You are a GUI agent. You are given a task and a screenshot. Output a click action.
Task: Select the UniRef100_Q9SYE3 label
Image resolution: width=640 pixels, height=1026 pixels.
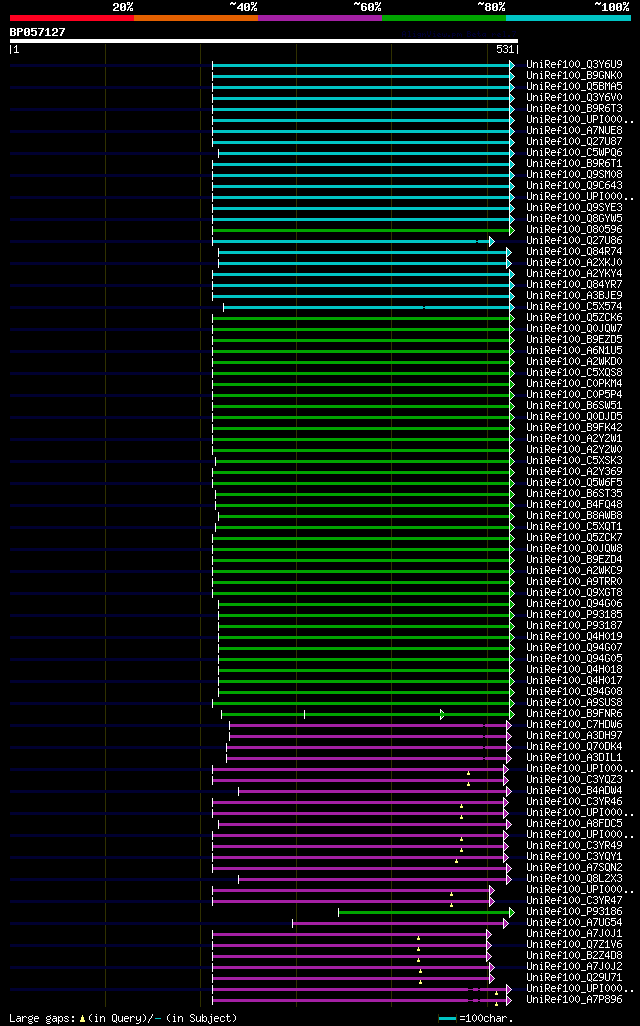[x=575, y=208]
